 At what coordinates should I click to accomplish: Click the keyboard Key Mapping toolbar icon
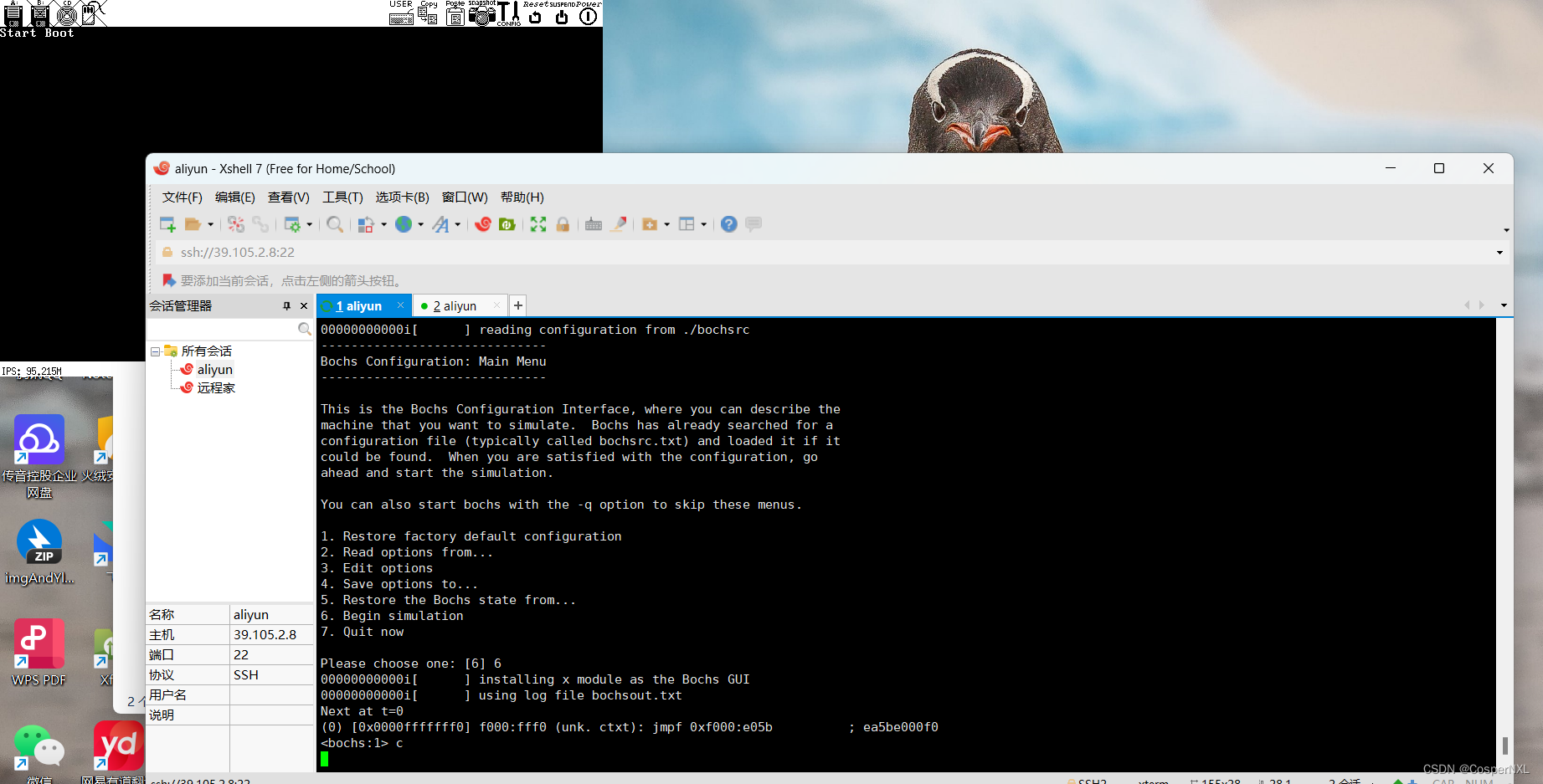[x=594, y=224]
